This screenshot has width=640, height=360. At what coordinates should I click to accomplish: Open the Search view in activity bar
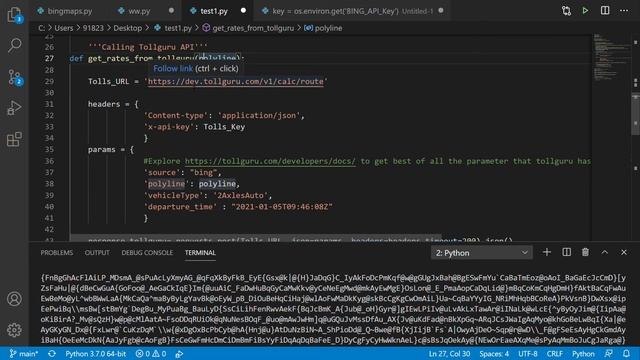14,45
